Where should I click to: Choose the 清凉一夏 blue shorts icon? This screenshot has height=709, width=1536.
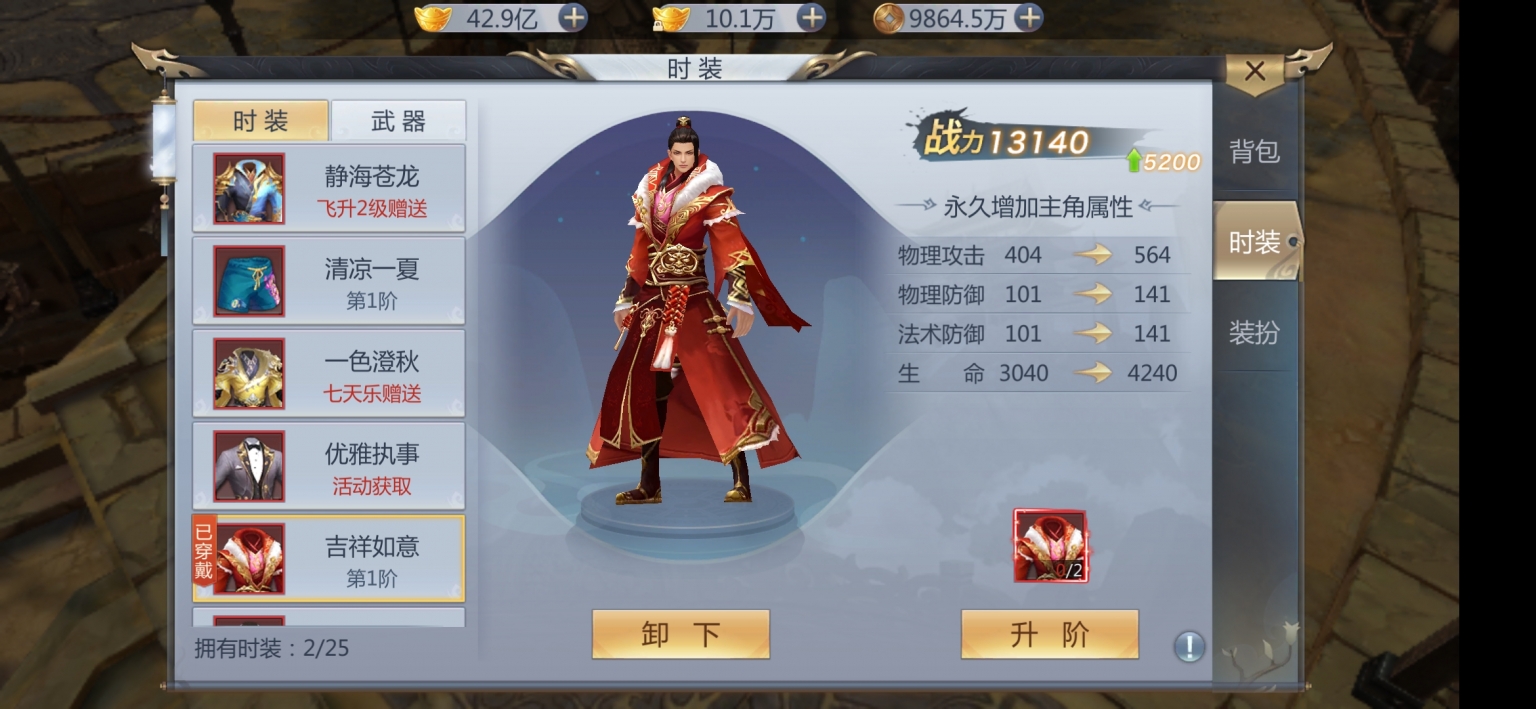[x=249, y=281]
